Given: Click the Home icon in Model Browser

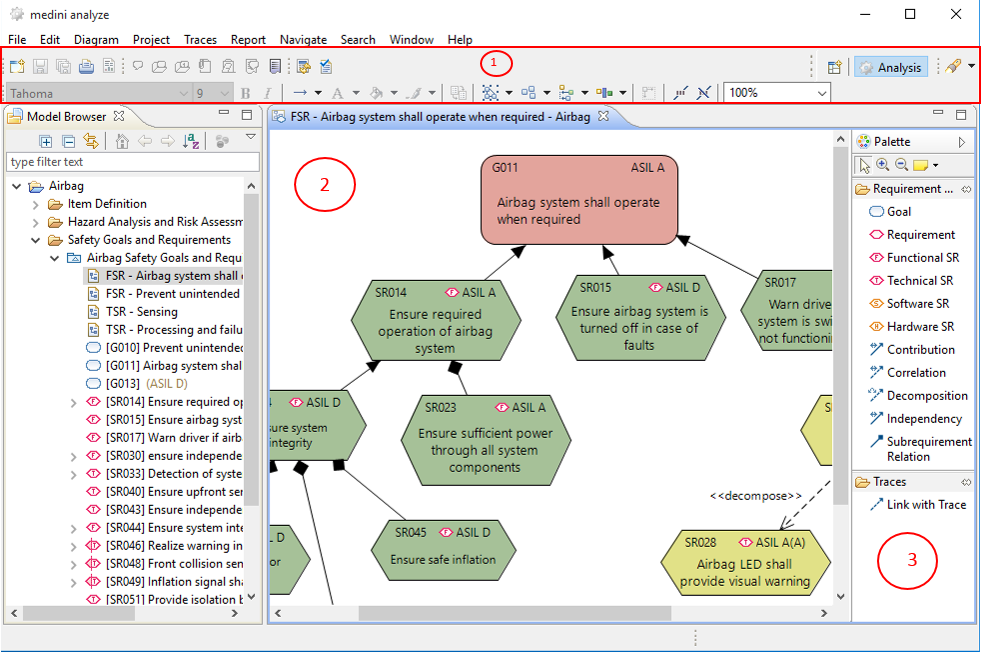Looking at the screenshot, I should pos(122,141).
